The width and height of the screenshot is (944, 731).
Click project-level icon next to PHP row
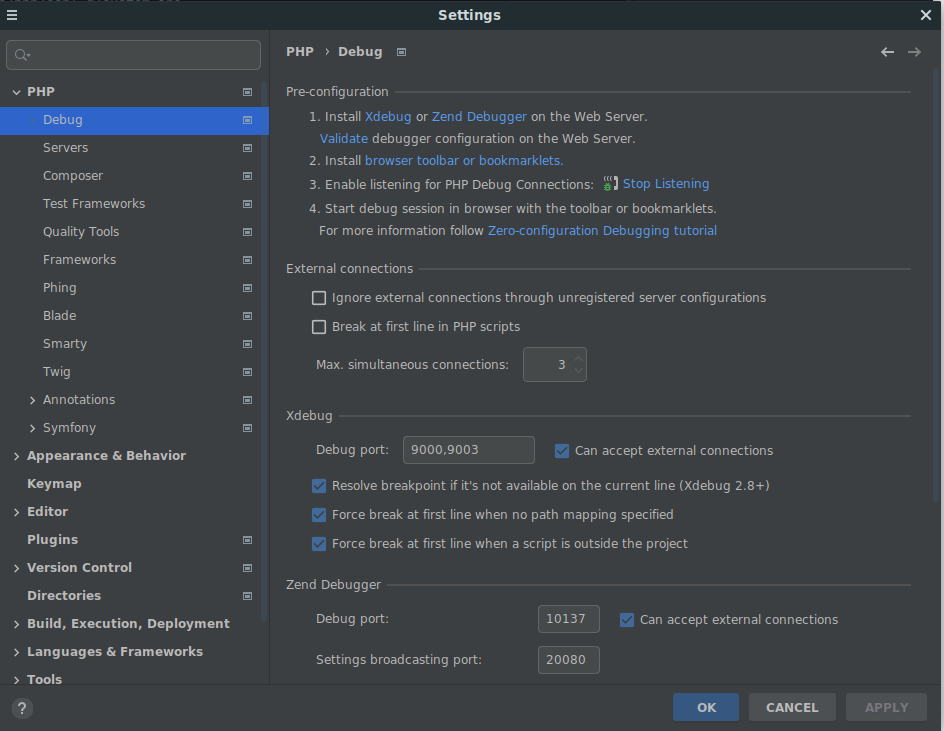click(247, 92)
